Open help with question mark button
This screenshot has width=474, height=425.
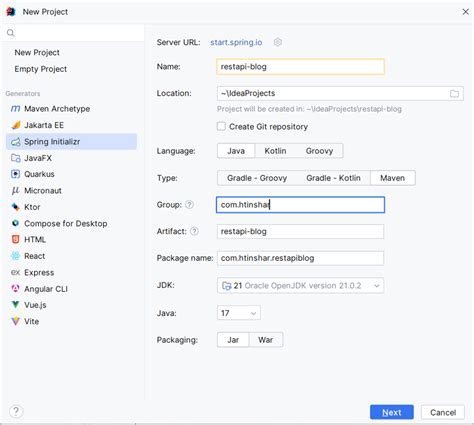point(16,411)
